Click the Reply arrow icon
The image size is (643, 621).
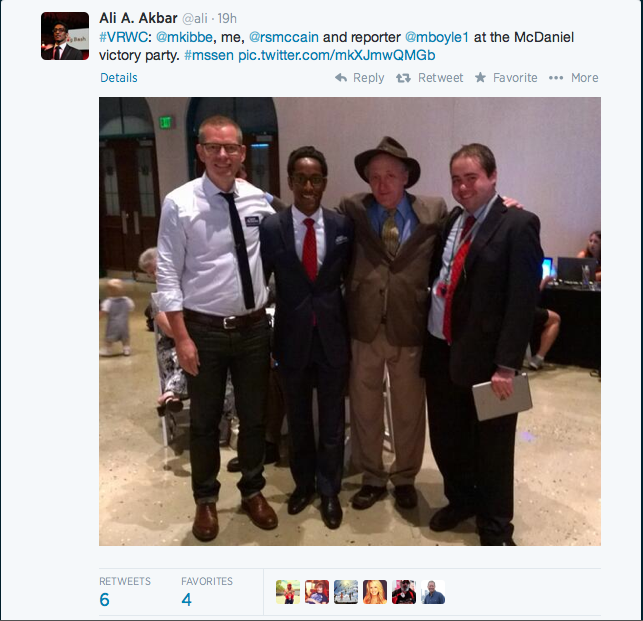pyautogui.click(x=341, y=78)
